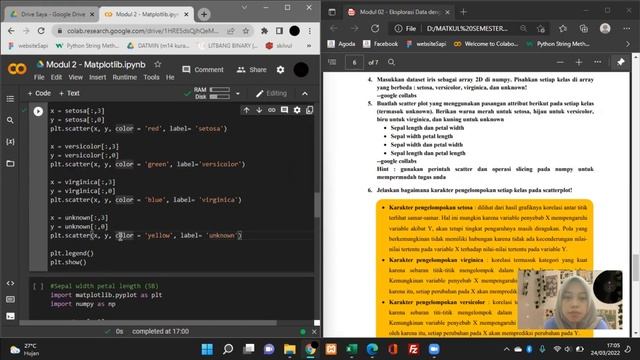This screenshot has width=640, height=360.
Task: Zoom out the PDF with minus icon
Action: coord(560,62)
